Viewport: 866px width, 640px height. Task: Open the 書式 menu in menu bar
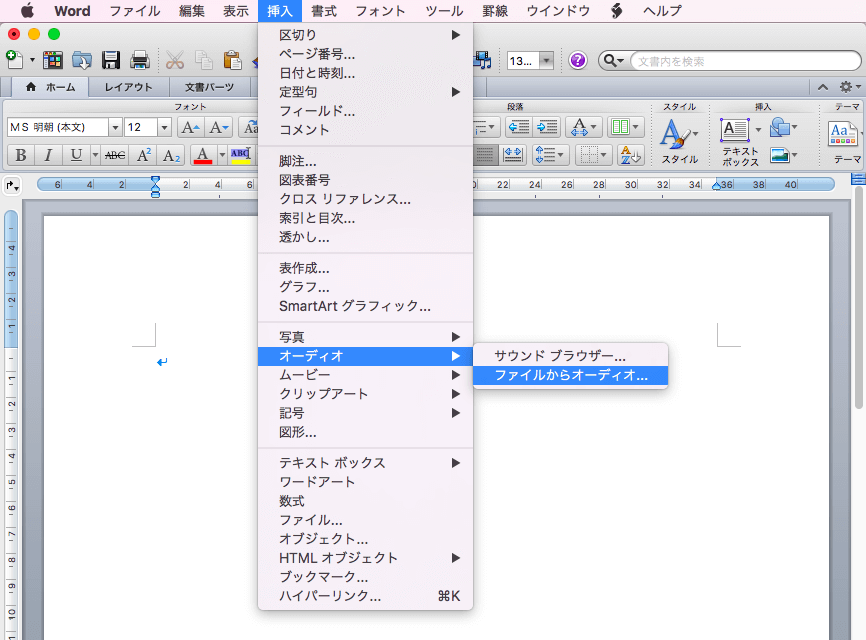point(324,10)
